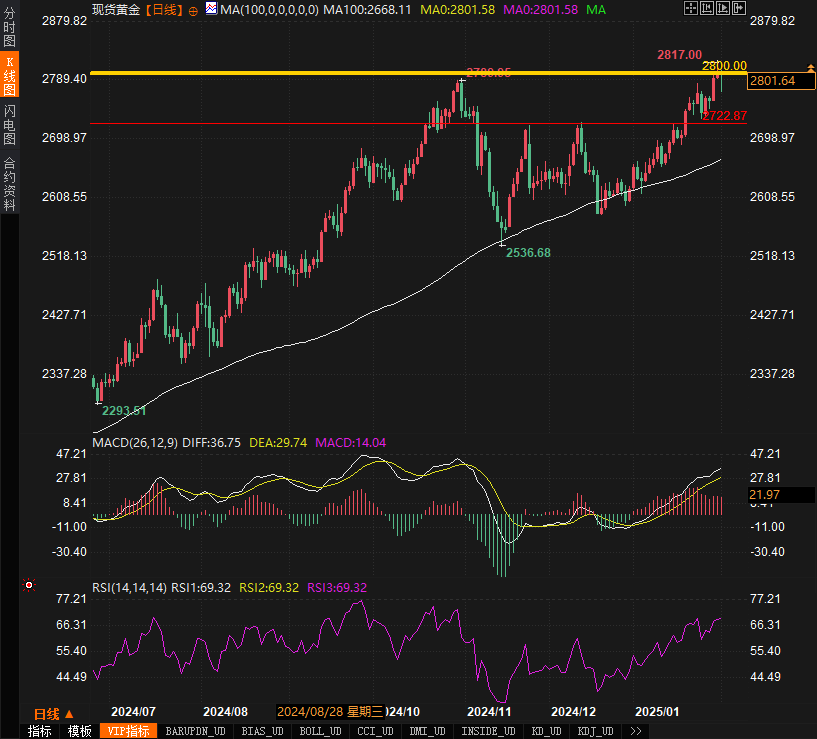The image size is (817, 739).
Task: Select the VIP指标 tab
Action: point(128,731)
